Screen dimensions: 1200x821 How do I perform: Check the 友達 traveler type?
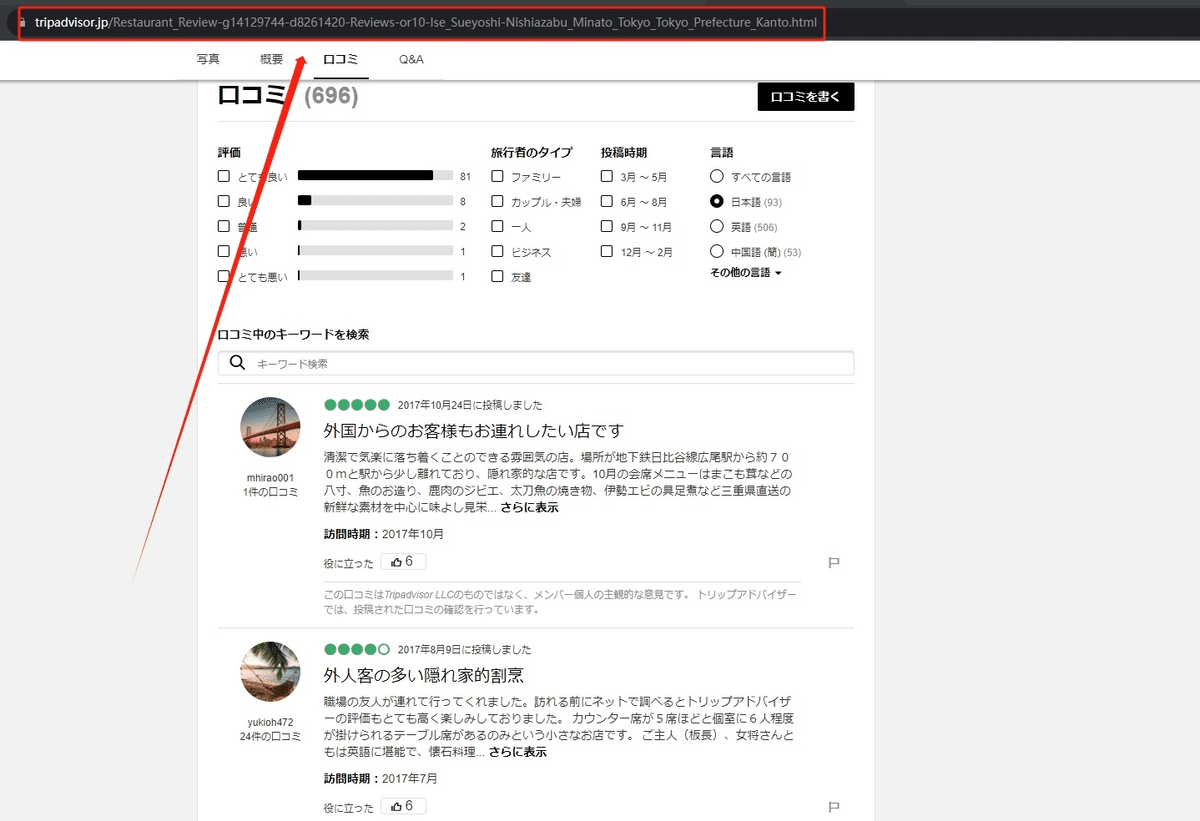pyautogui.click(x=497, y=276)
